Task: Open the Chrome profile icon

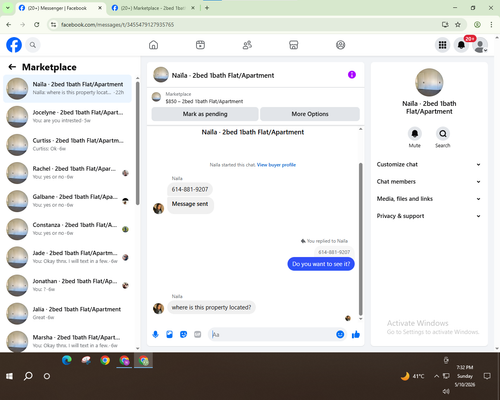Action: coord(477,24)
